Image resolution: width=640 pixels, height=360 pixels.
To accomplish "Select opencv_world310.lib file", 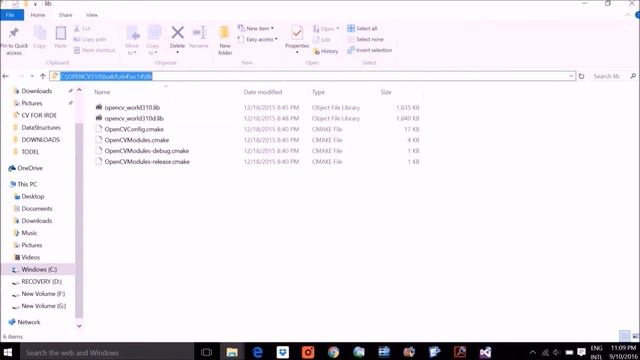I will (132, 108).
